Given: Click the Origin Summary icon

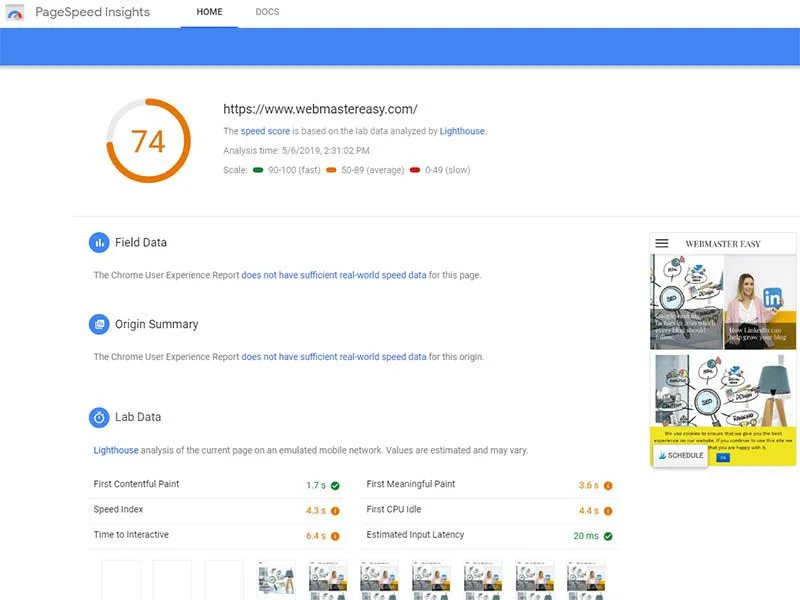Looking at the screenshot, I should (99, 324).
